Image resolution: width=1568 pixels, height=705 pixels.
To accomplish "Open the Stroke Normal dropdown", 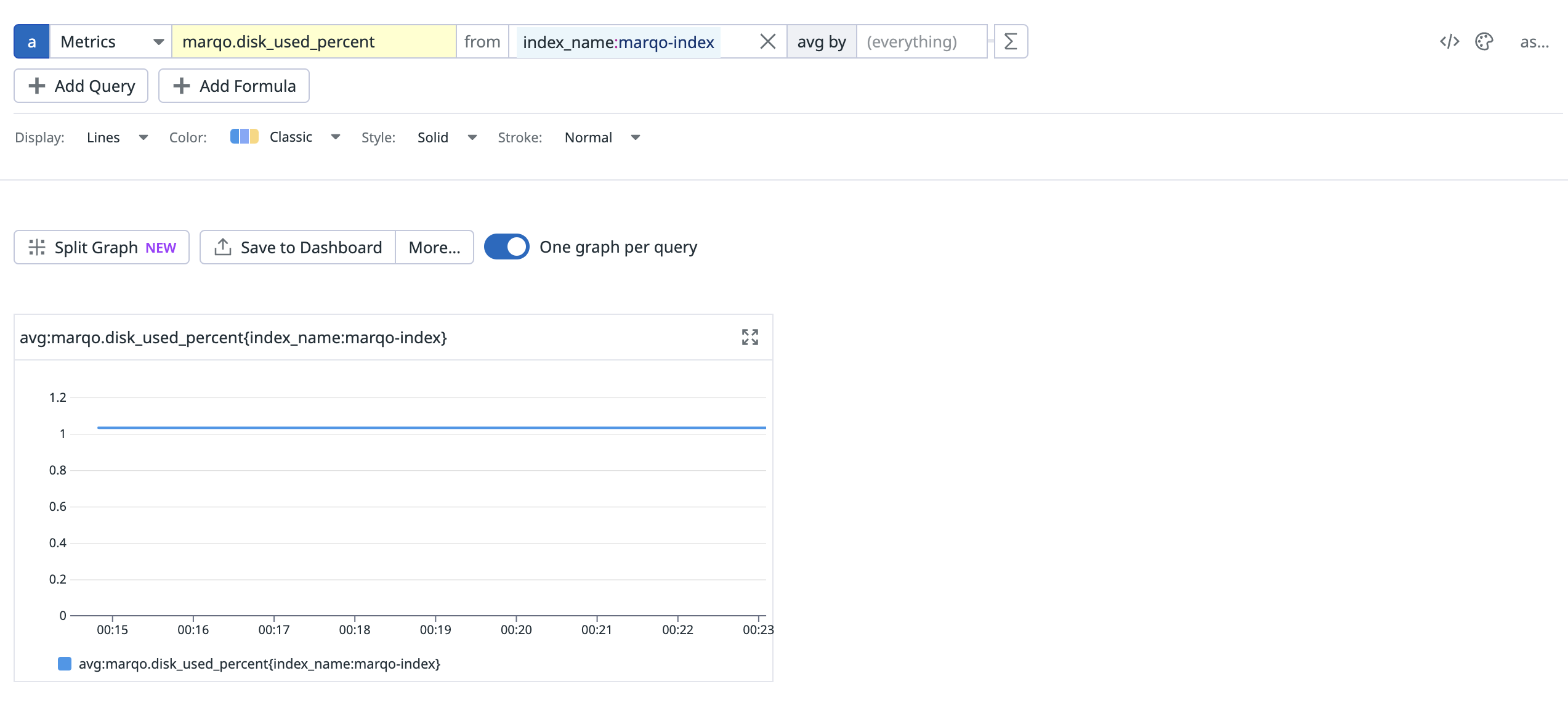I will 602,137.
